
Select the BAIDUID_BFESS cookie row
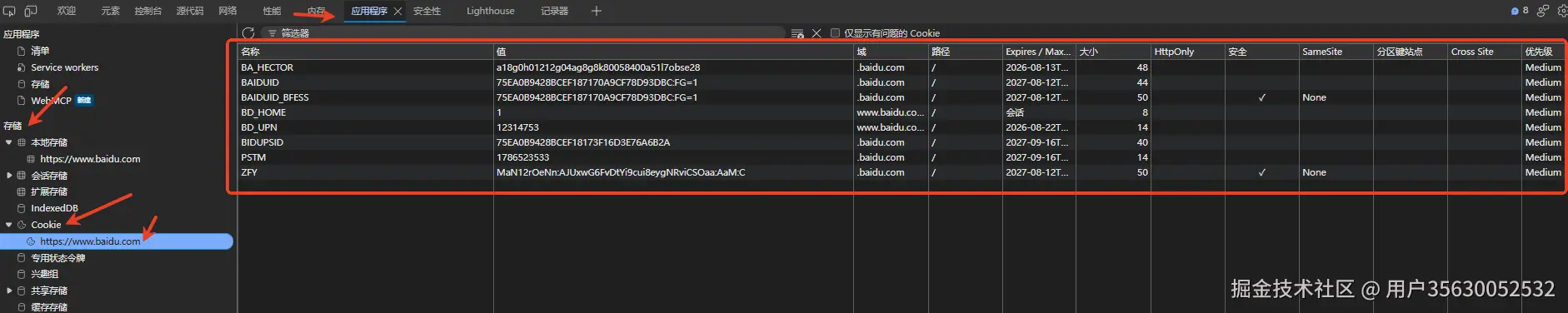coord(901,97)
